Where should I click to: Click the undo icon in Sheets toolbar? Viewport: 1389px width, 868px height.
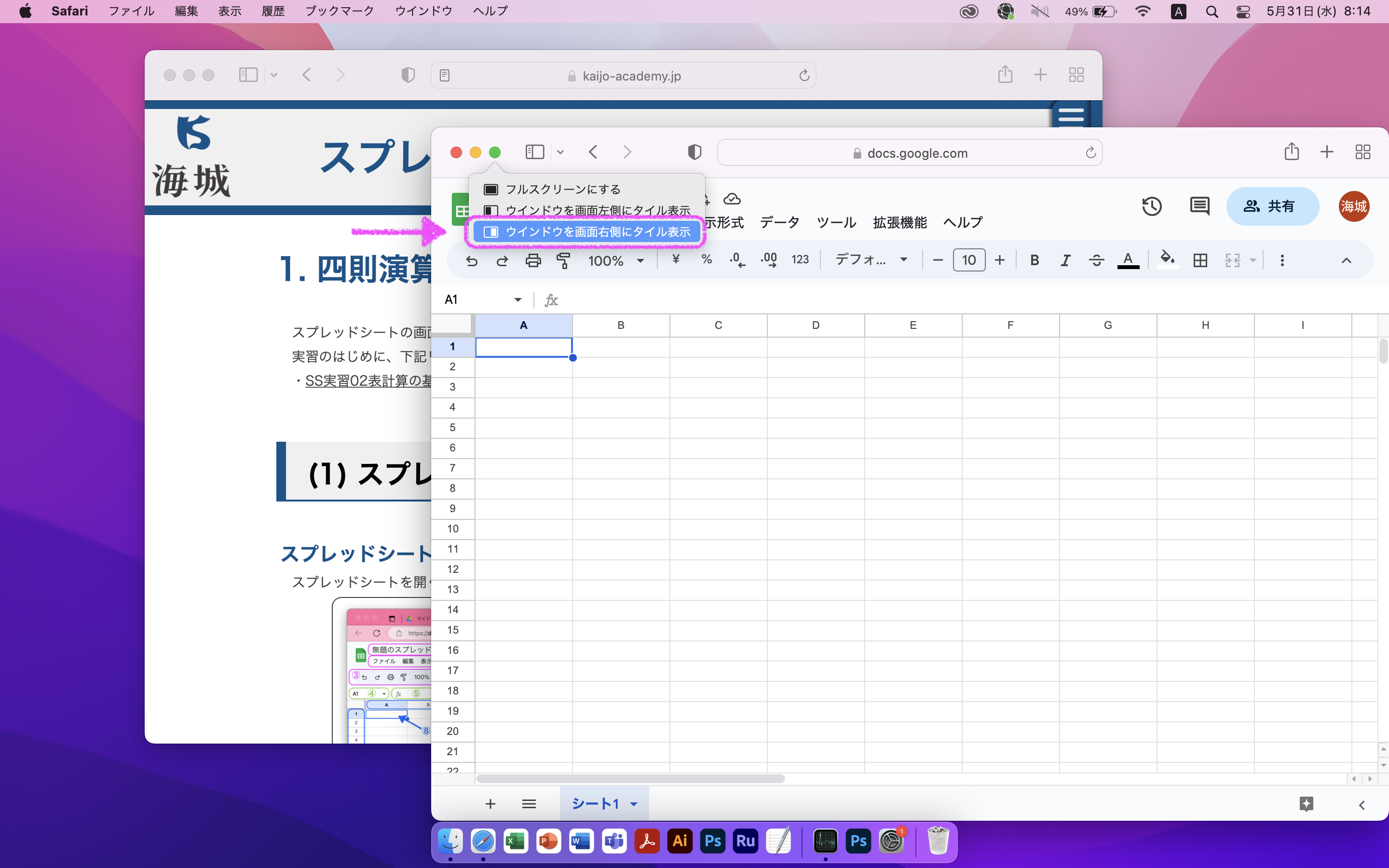[472, 261]
